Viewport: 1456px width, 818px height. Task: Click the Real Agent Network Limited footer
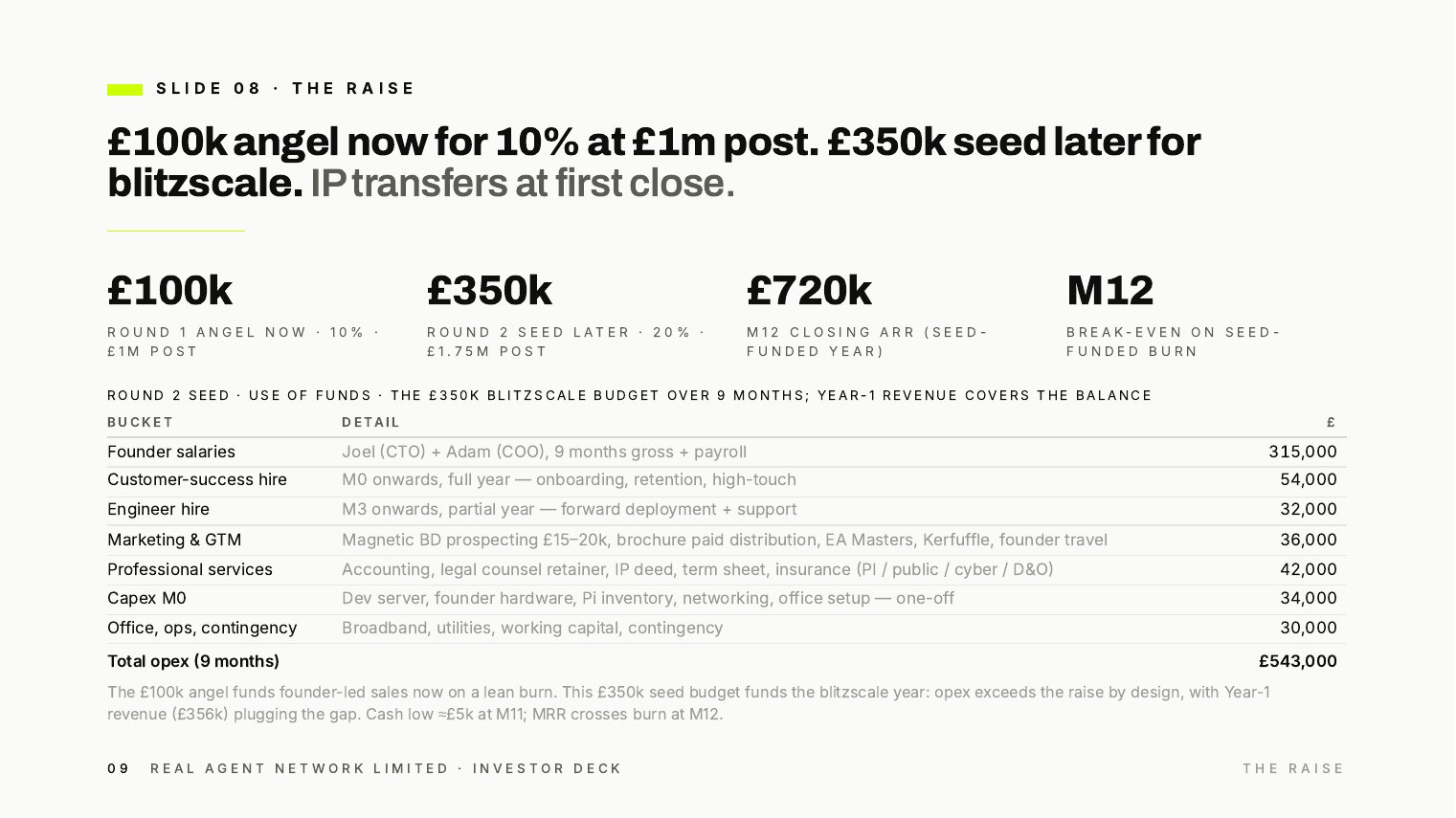click(x=386, y=768)
